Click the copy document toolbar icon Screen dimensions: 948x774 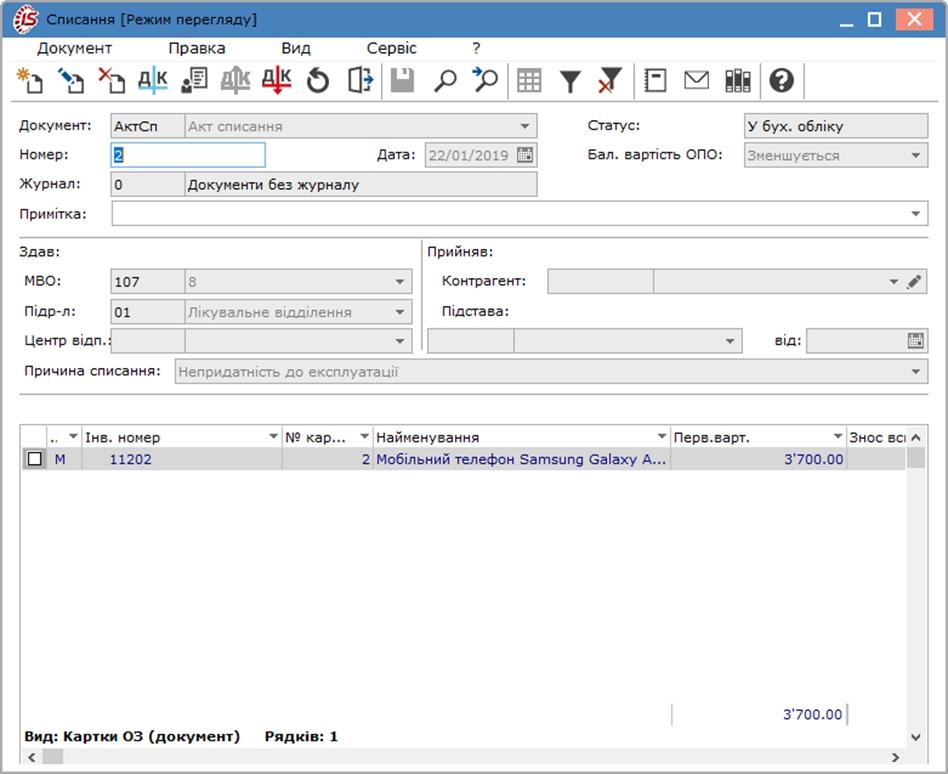click(x=71, y=80)
